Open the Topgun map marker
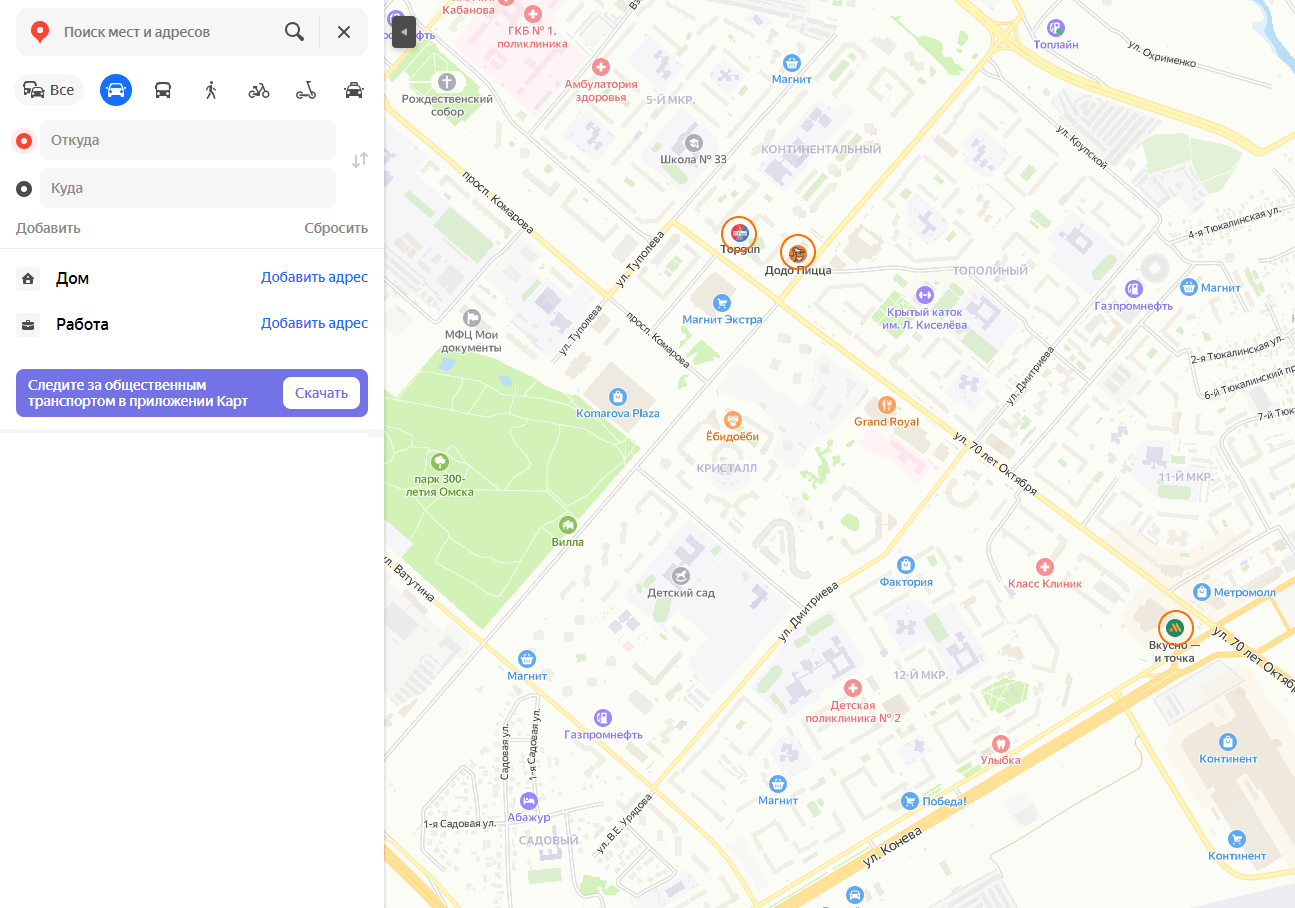The image size is (1295, 908). click(x=739, y=233)
